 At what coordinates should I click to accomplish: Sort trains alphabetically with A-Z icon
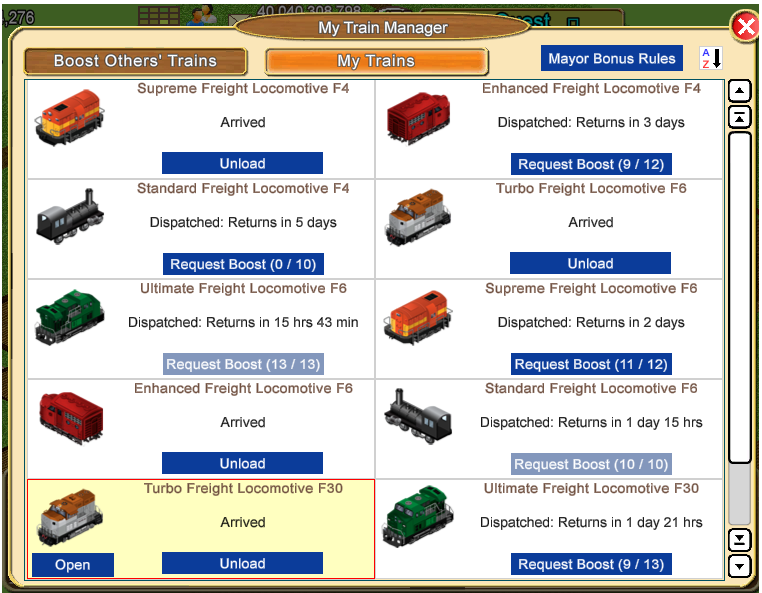[711, 58]
